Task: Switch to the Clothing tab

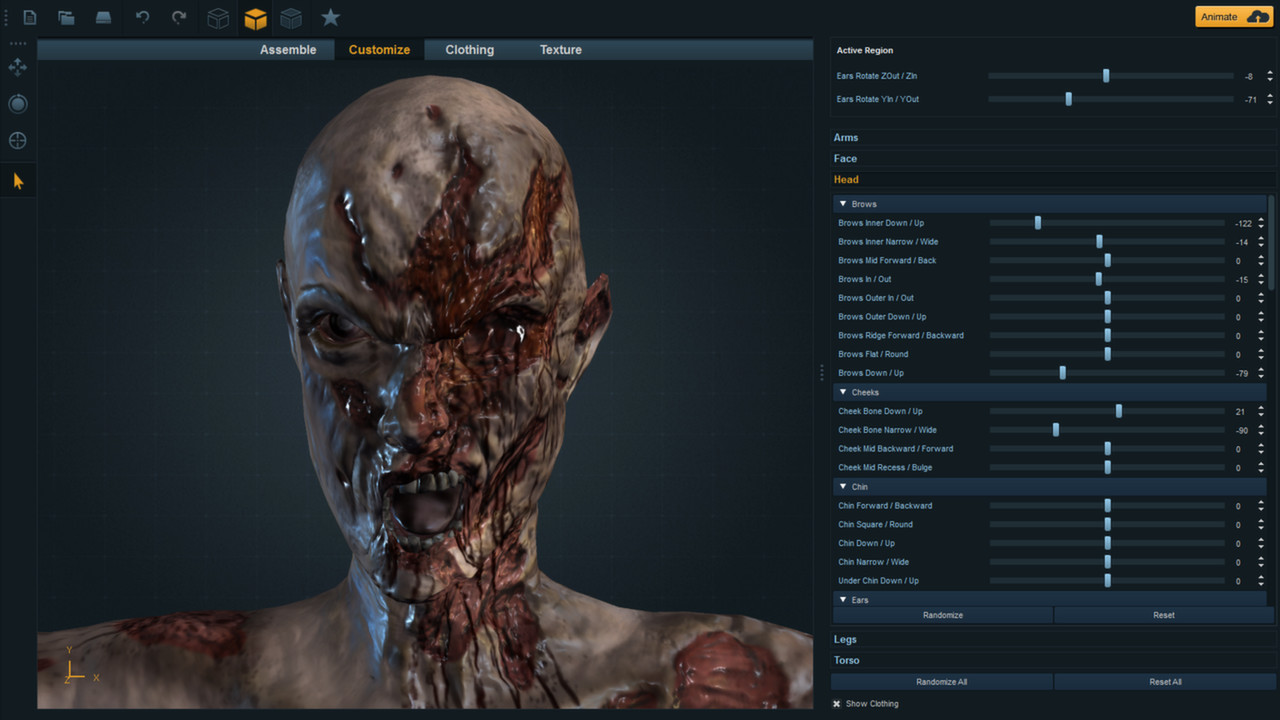Action: (469, 49)
